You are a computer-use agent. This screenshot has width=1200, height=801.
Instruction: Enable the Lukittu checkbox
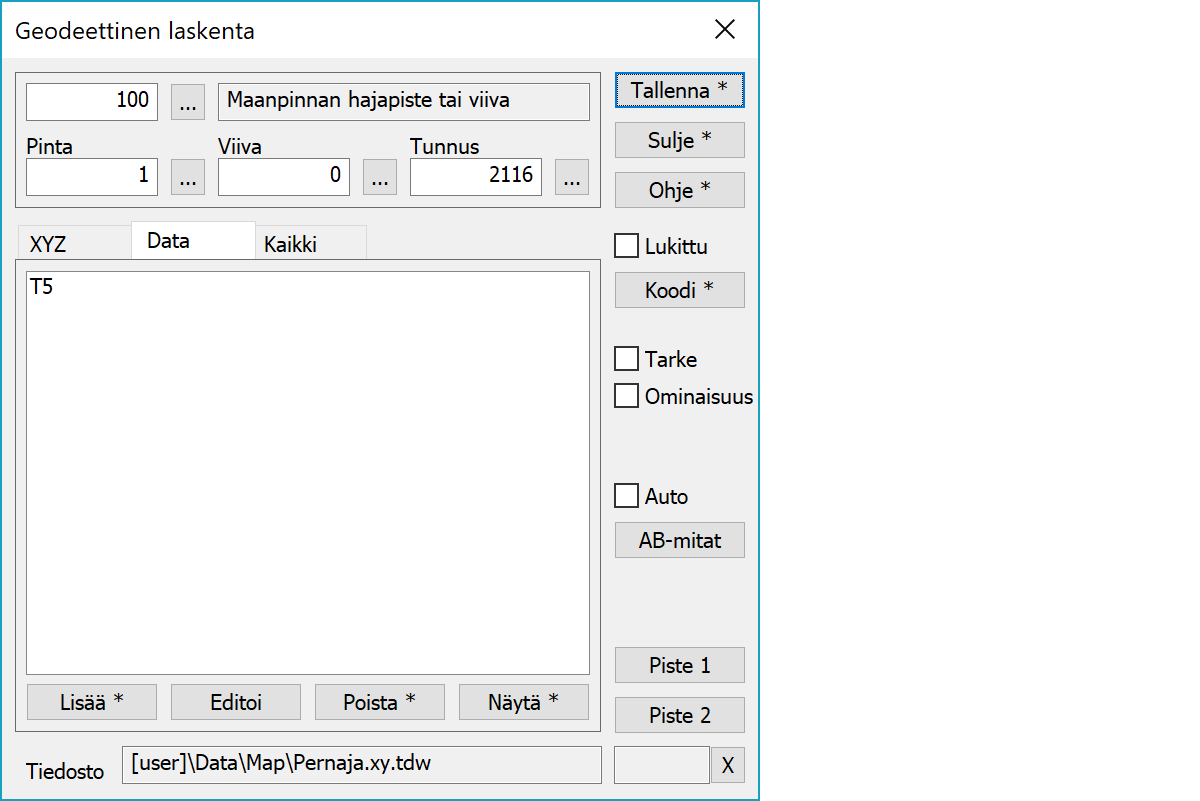[627, 246]
